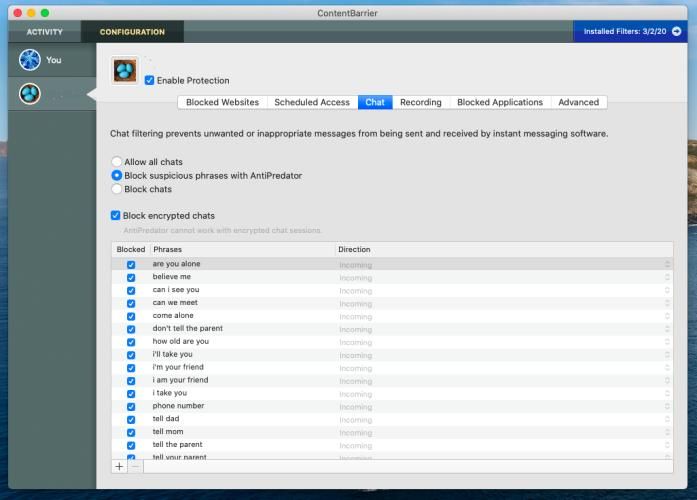Toggle the Block encrypted chats checkbox
The height and width of the screenshot is (500, 697).
(x=116, y=216)
